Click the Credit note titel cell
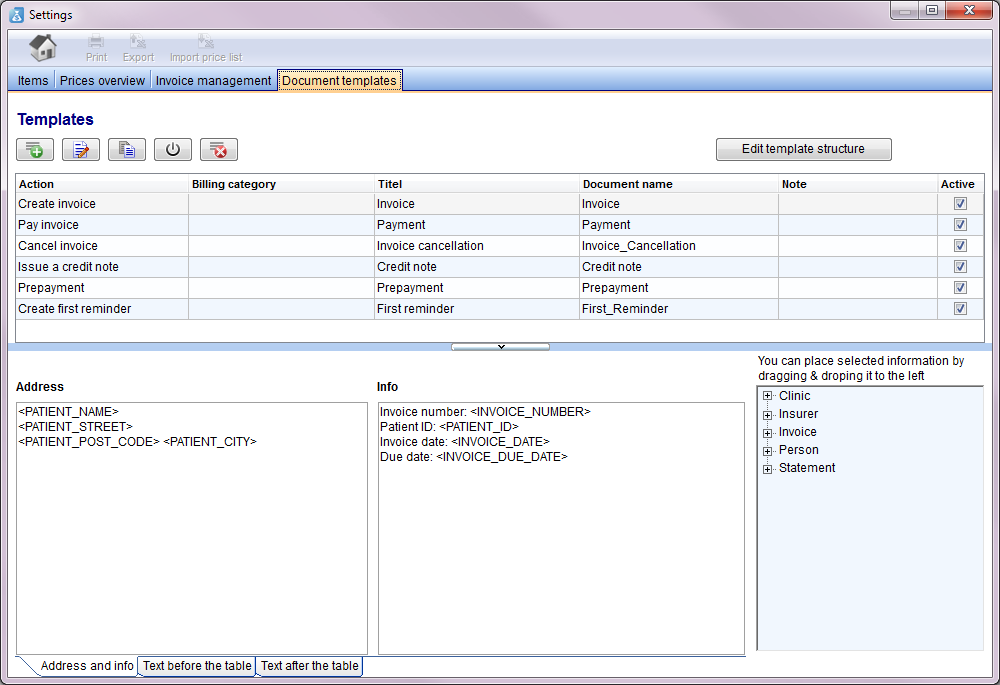The image size is (1000, 685). [477, 267]
